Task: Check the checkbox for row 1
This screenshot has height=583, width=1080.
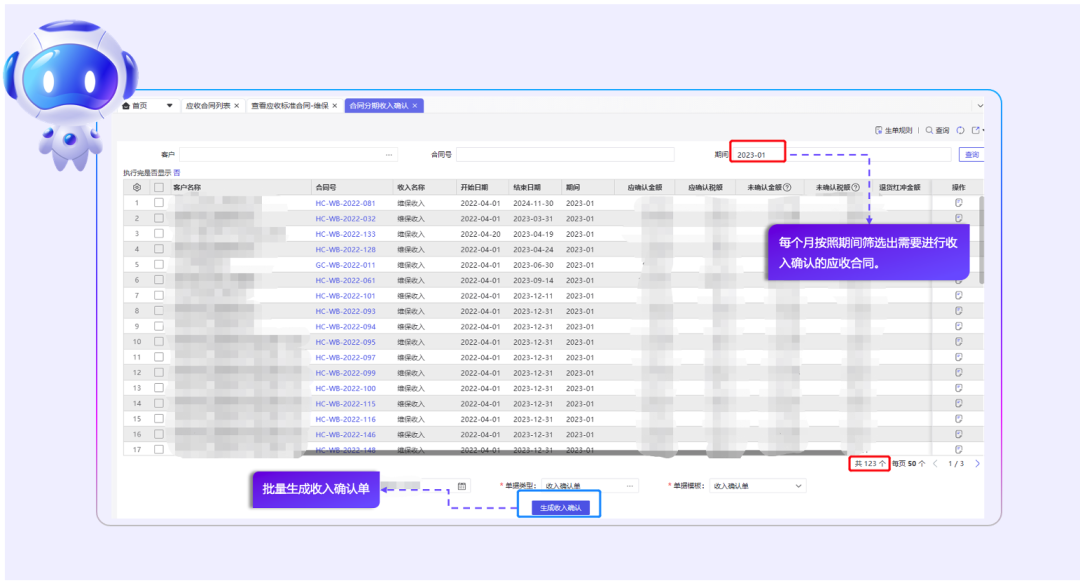Action: [x=158, y=203]
